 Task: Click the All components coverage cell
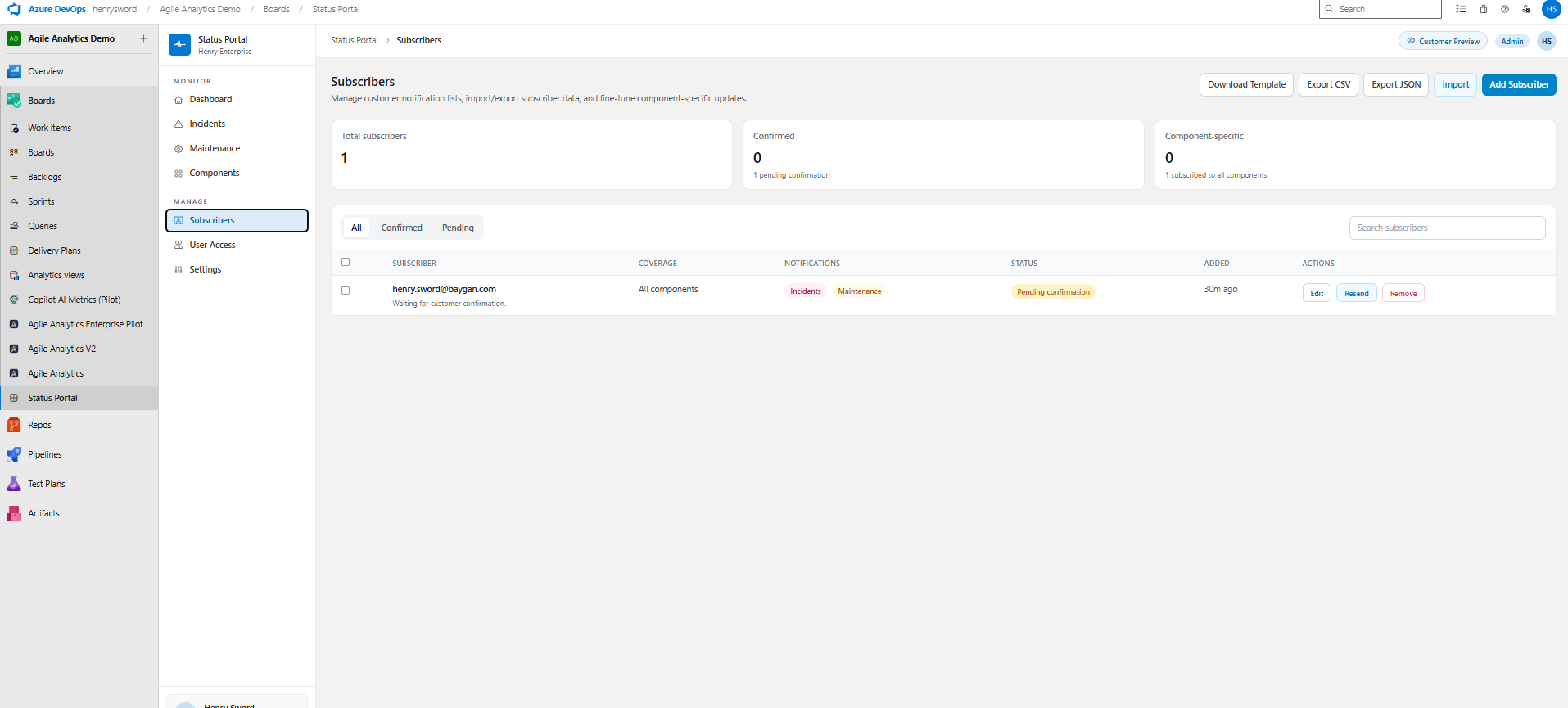(668, 289)
